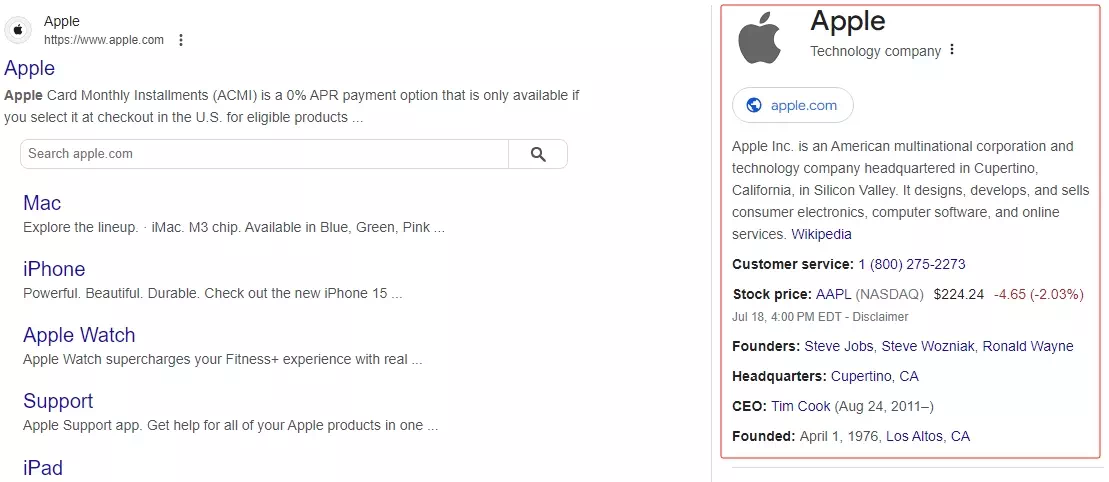Click the magnifier search button for apple.com

[538, 154]
